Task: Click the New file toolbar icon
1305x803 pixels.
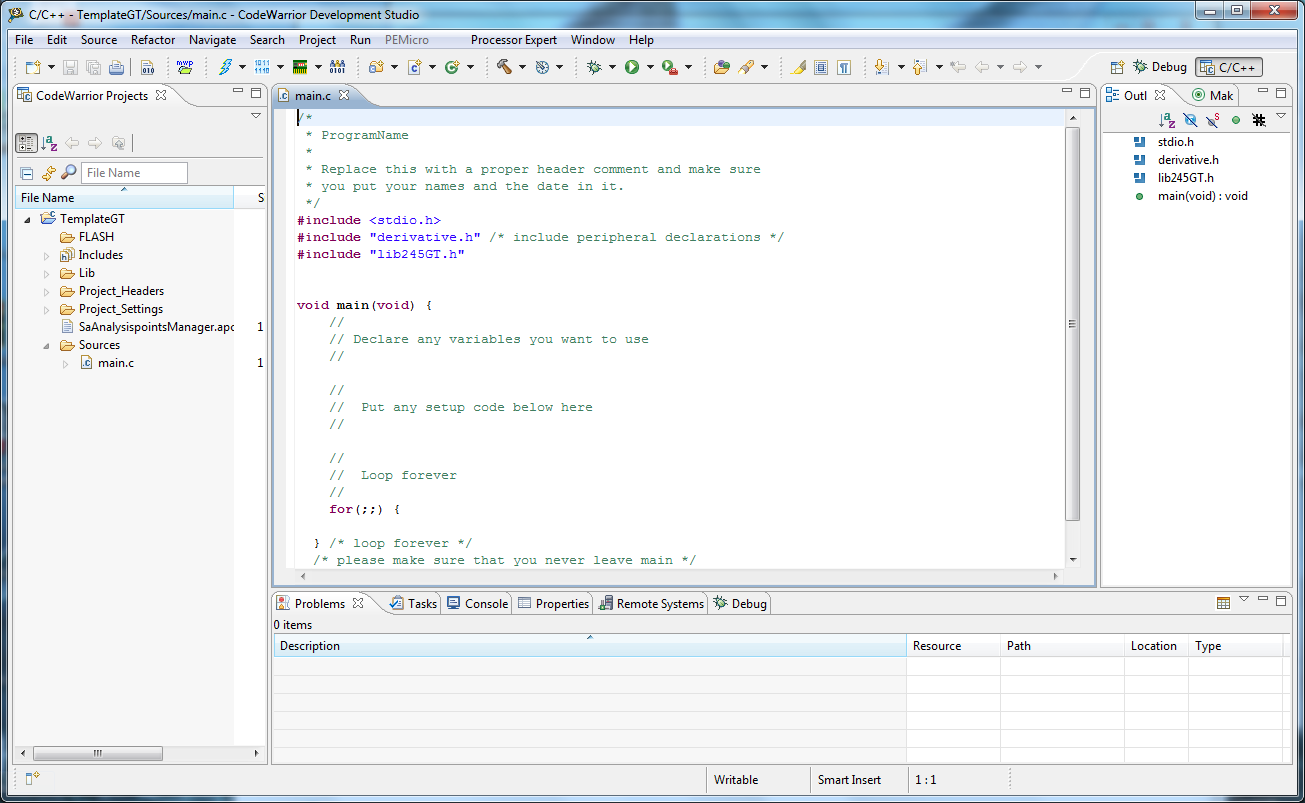Action: [32, 67]
